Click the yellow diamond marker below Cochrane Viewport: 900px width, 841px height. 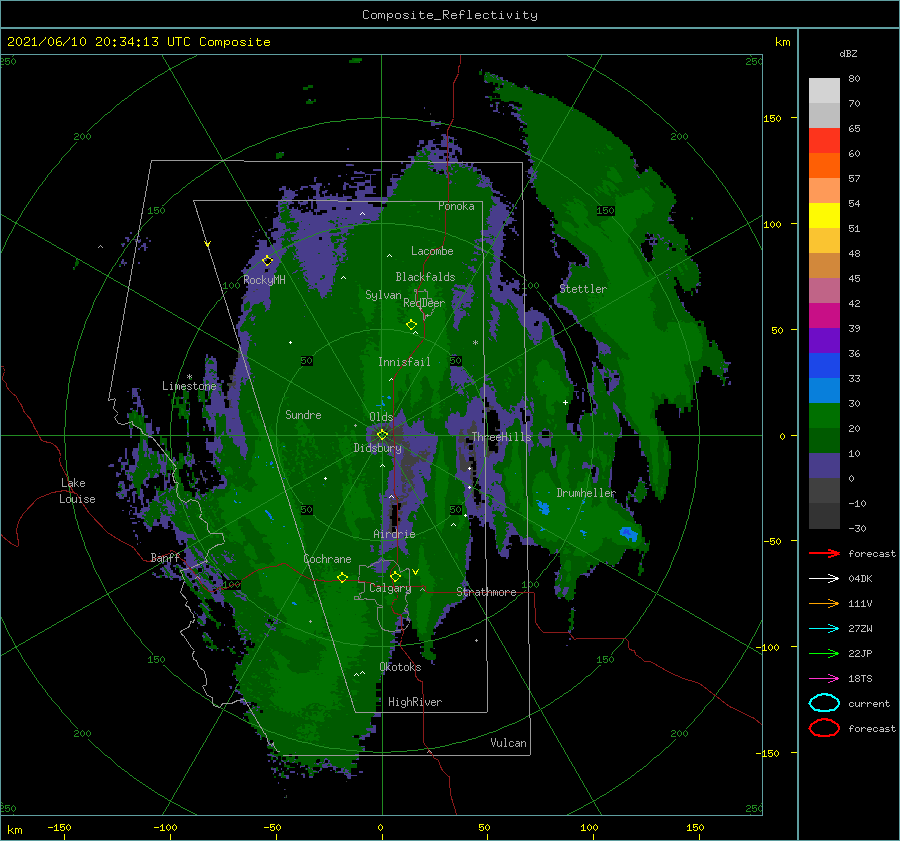[342, 577]
